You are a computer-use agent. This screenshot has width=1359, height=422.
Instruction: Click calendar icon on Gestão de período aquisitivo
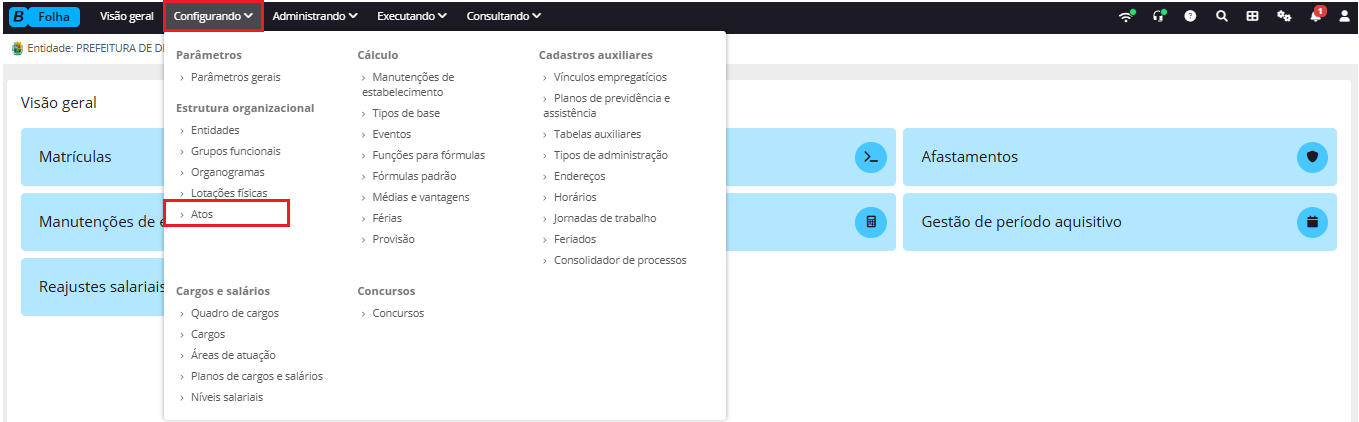click(x=1313, y=221)
